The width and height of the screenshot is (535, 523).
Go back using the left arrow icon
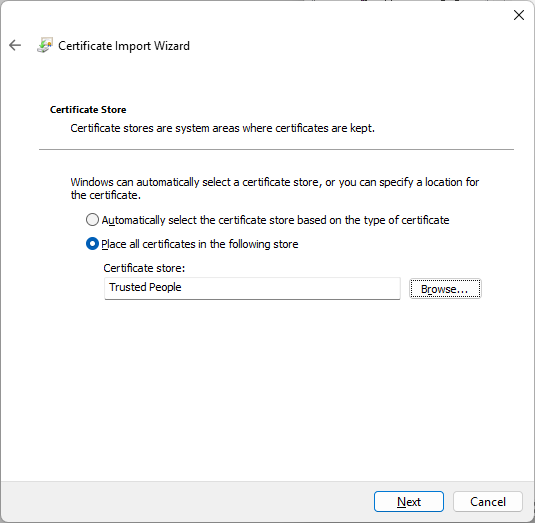[15, 45]
